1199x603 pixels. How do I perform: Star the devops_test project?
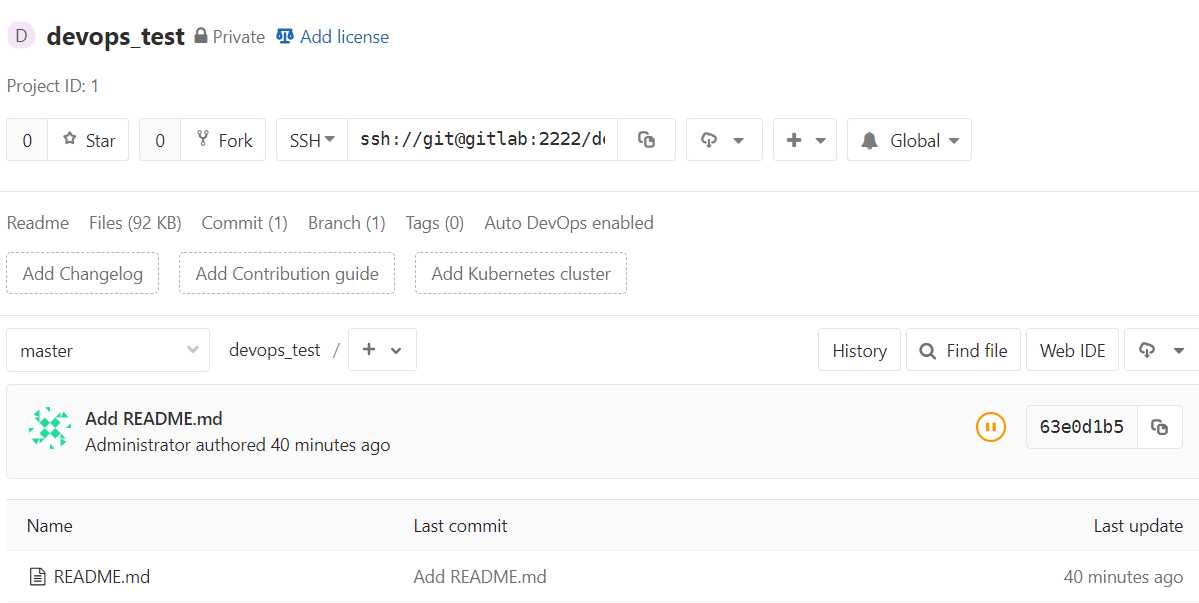(89, 140)
